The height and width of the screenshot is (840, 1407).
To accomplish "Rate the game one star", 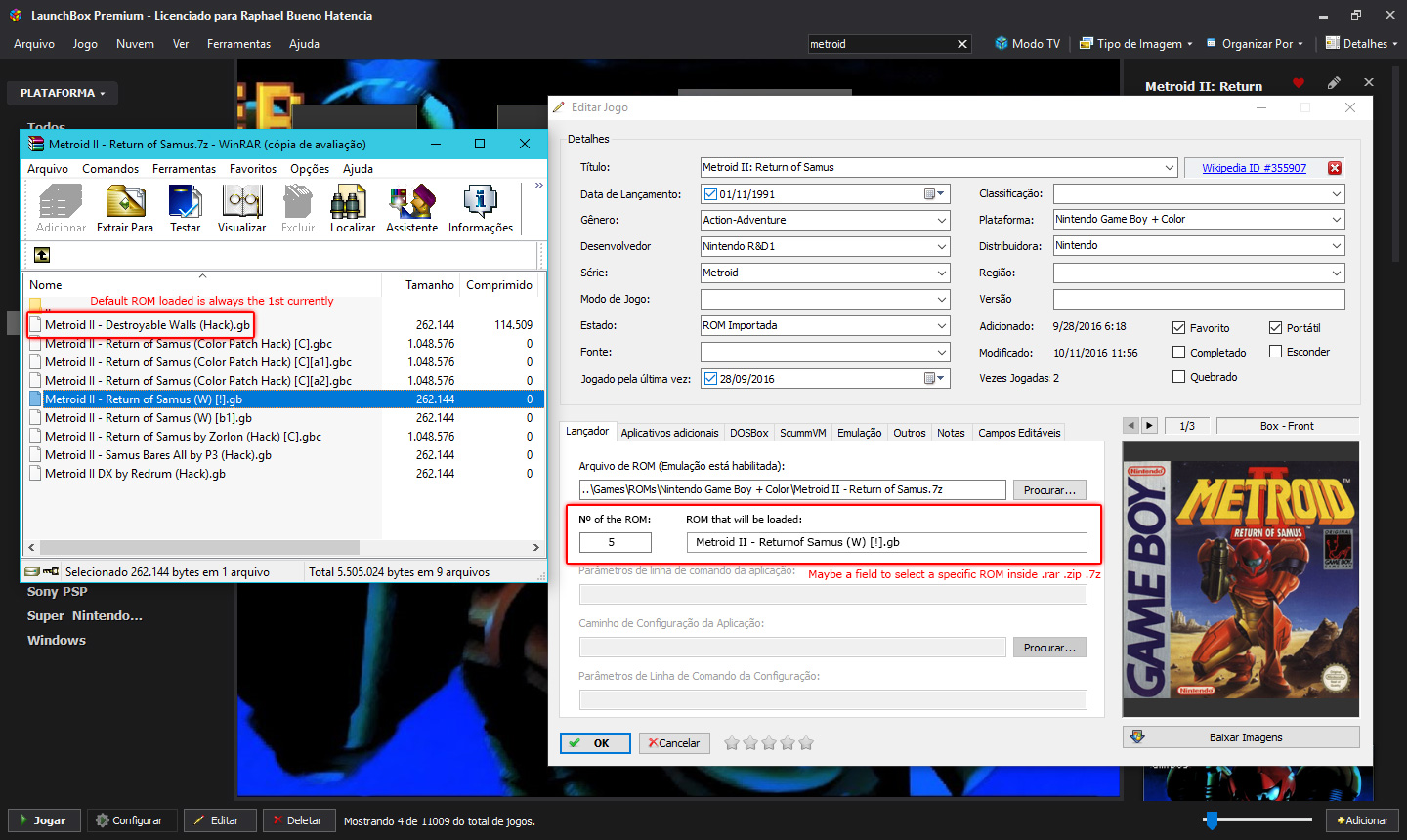I will click(732, 743).
